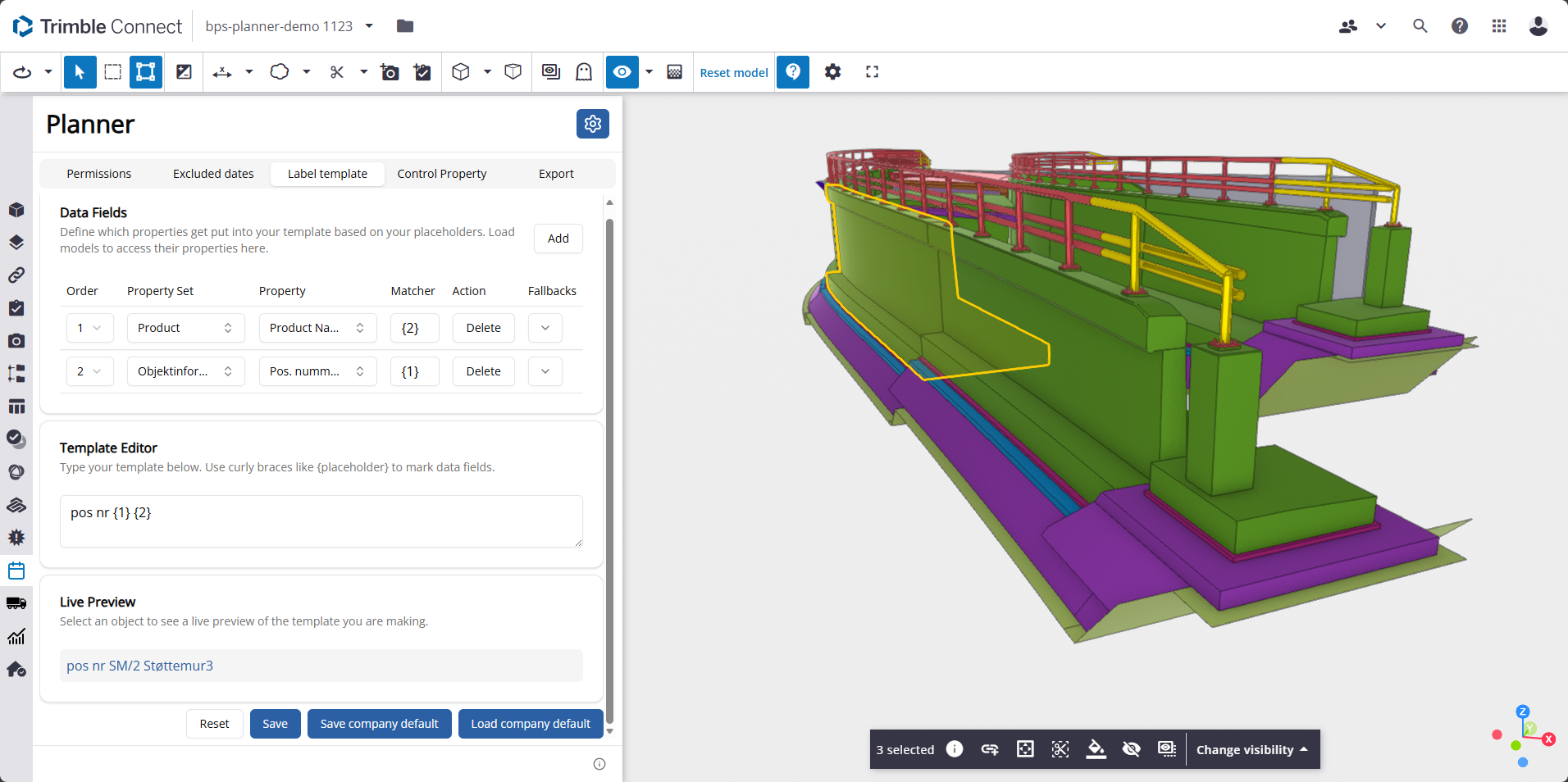Open the Links chain icon in sidebar
Screen dimensions: 1568x782
[x=16, y=275]
